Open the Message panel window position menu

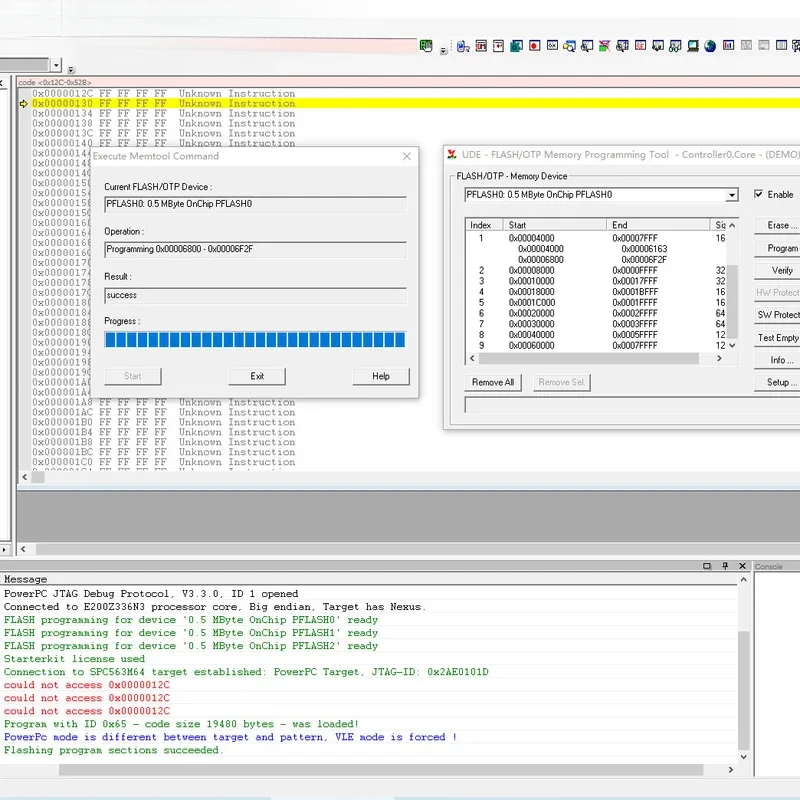(x=707, y=566)
